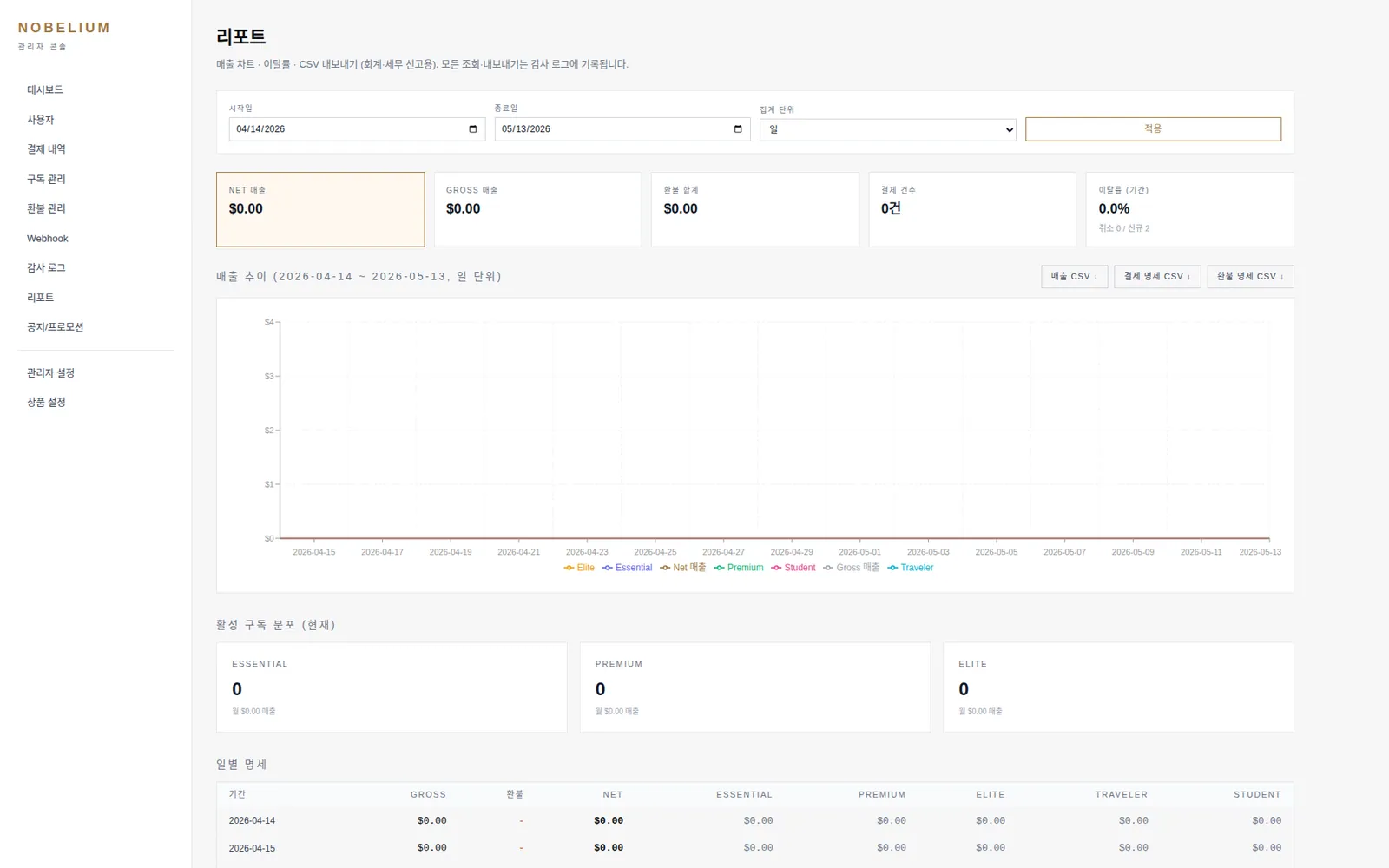The width and height of the screenshot is (1389, 868).
Task: Click the 종료일 date field
Action: point(622,129)
